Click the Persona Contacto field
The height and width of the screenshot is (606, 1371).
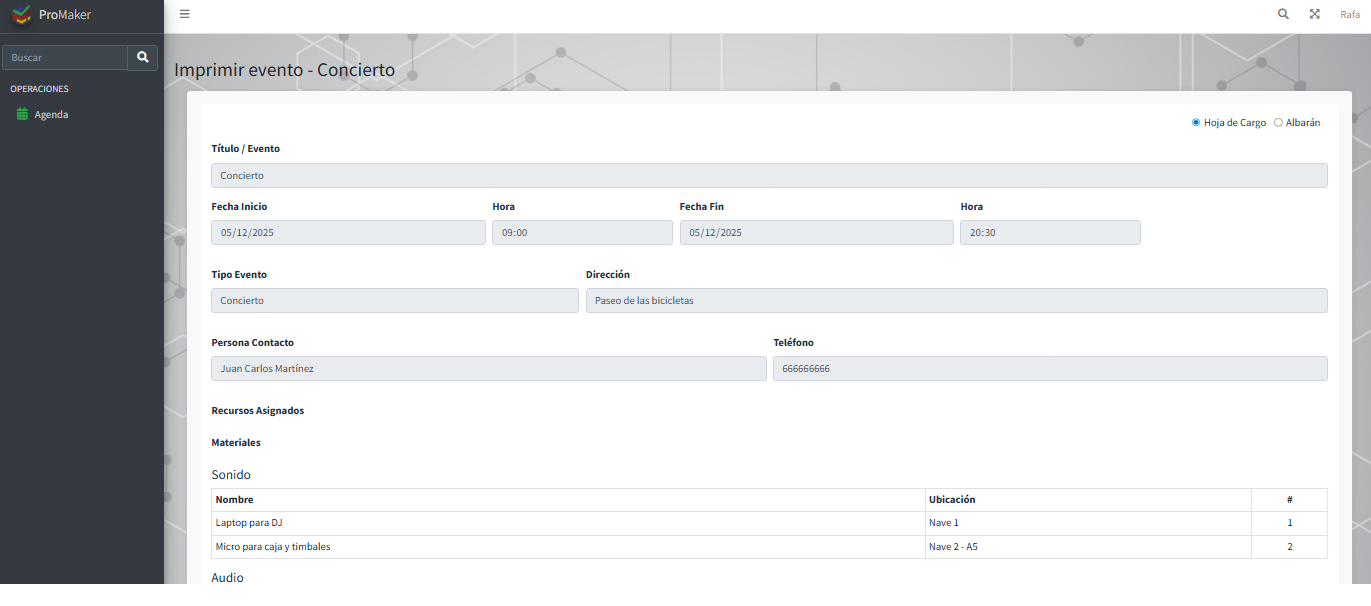pyautogui.click(x=488, y=369)
